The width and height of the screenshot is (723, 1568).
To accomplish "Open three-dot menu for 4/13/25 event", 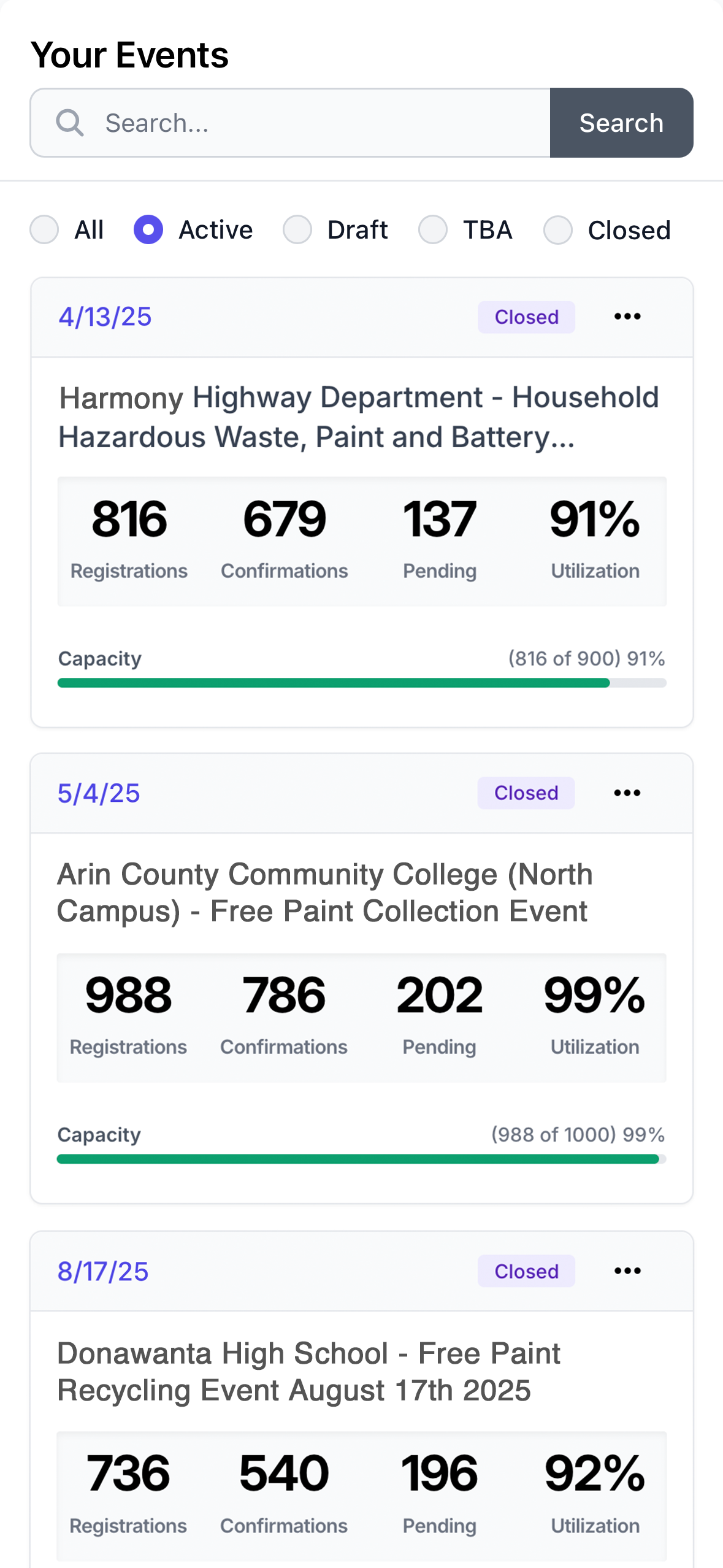I will click(x=627, y=317).
